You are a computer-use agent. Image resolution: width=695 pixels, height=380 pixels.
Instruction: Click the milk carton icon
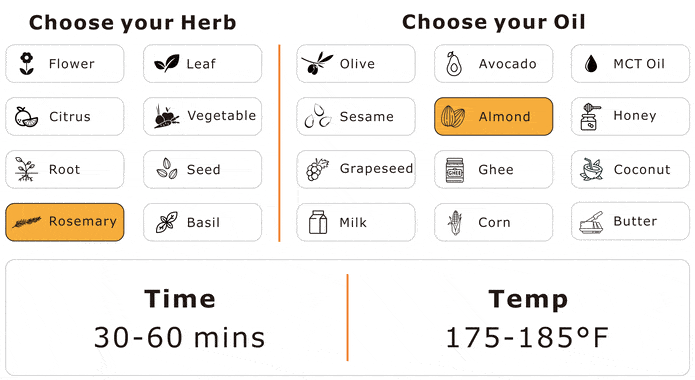(318, 222)
